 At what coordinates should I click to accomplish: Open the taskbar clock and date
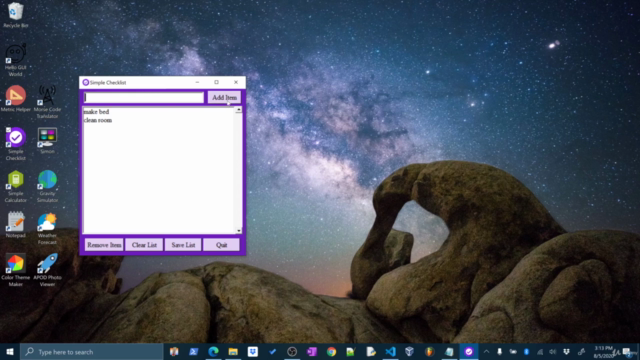[x=605, y=352]
